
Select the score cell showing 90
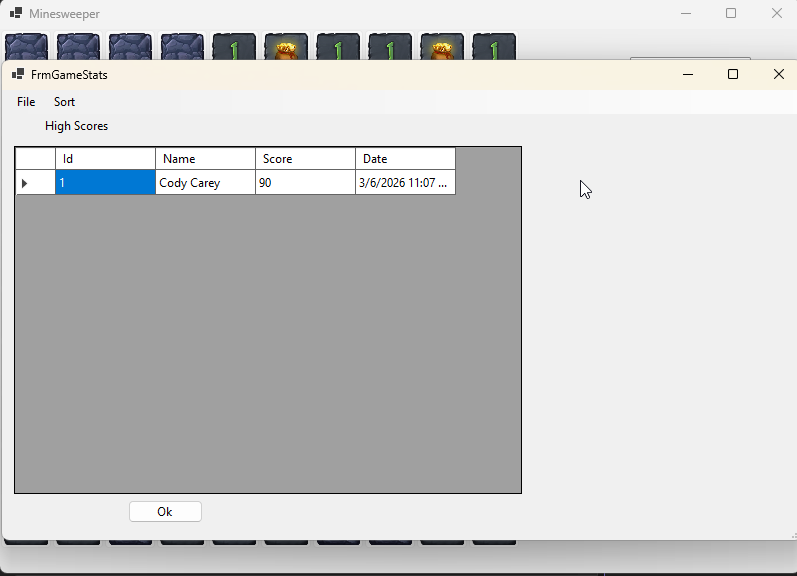click(305, 183)
